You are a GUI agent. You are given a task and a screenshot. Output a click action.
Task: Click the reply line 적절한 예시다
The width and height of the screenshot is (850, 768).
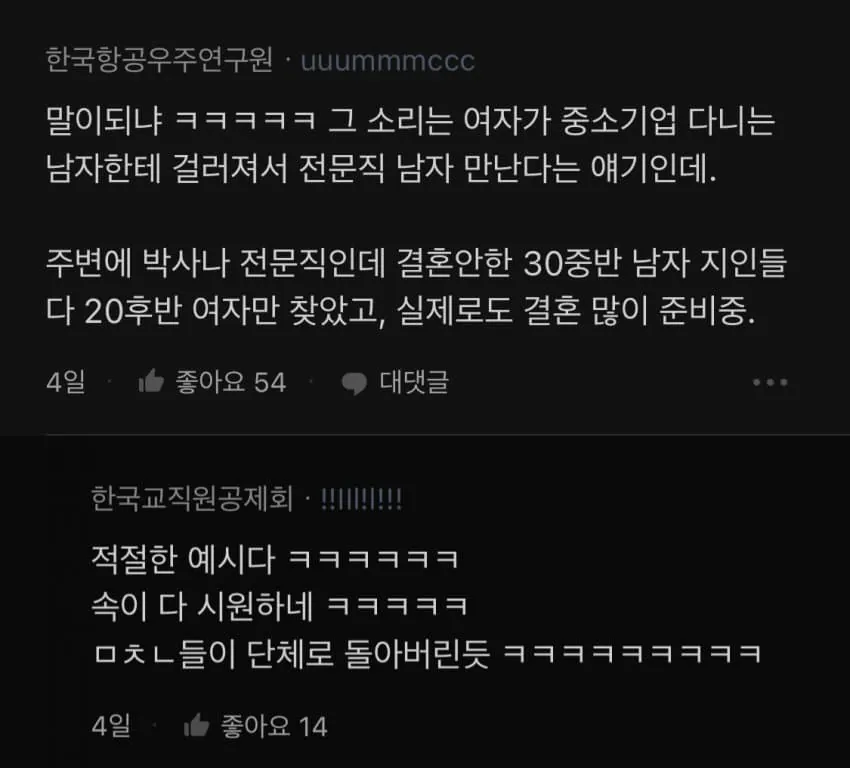click(275, 559)
